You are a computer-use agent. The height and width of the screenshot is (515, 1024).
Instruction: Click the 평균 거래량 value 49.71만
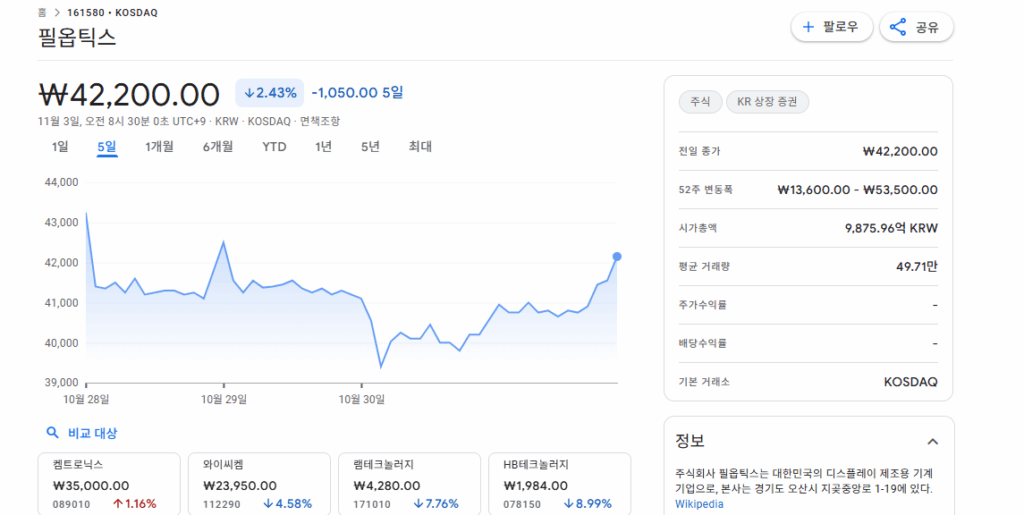click(x=916, y=266)
